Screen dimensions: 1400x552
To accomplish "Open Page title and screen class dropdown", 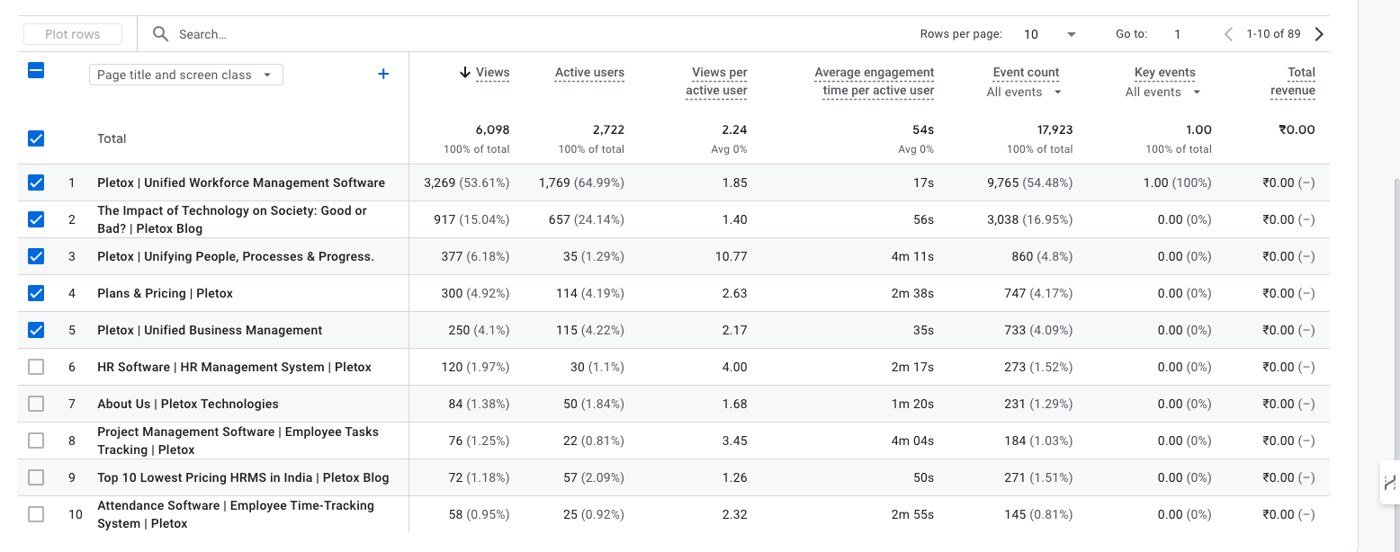I will click(186, 75).
